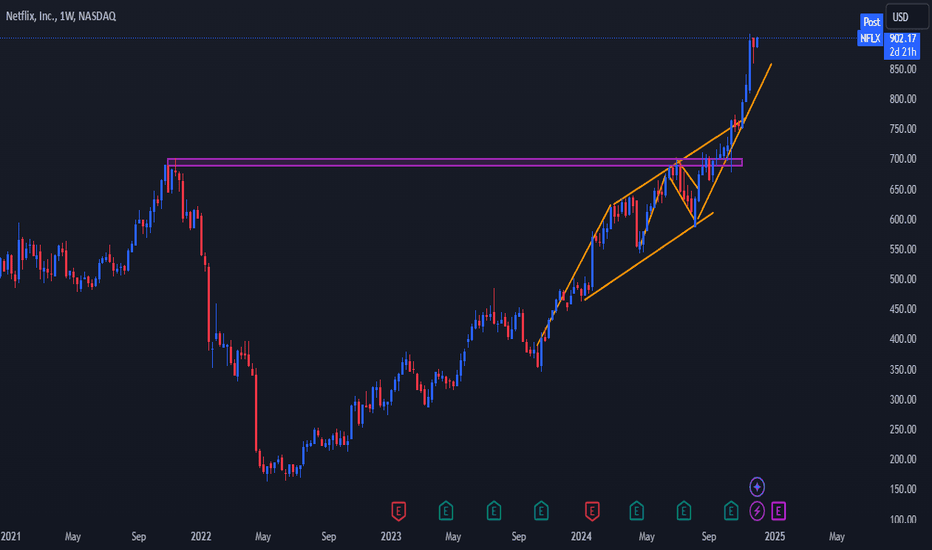The width and height of the screenshot is (932, 550).
Task: Click the 700.00 price axis label
Action: (x=902, y=159)
